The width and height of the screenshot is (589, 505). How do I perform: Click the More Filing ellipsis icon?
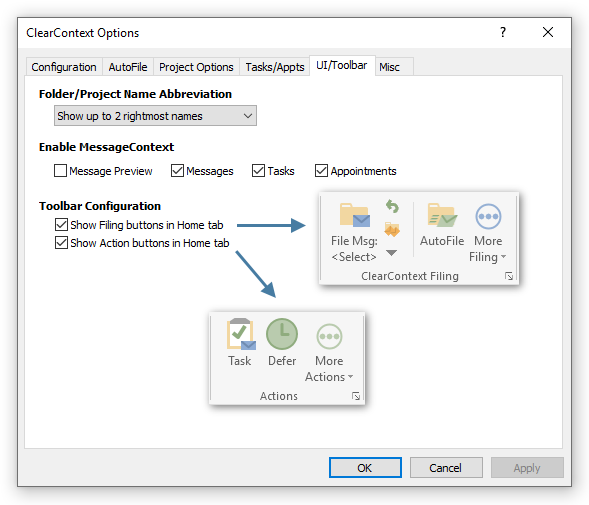(x=488, y=216)
